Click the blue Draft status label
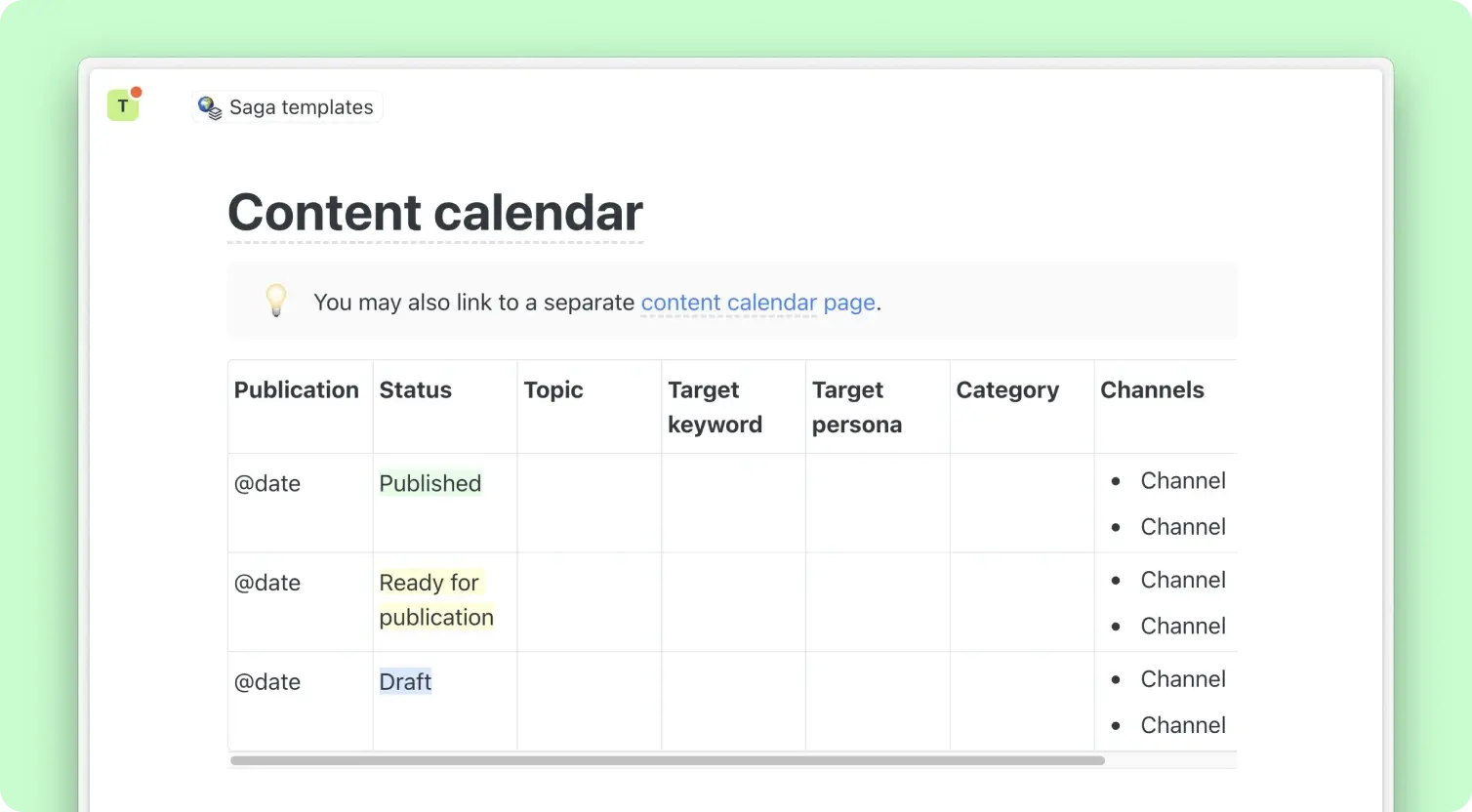Image resolution: width=1472 pixels, height=812 pixels. [x=405, y=681]
